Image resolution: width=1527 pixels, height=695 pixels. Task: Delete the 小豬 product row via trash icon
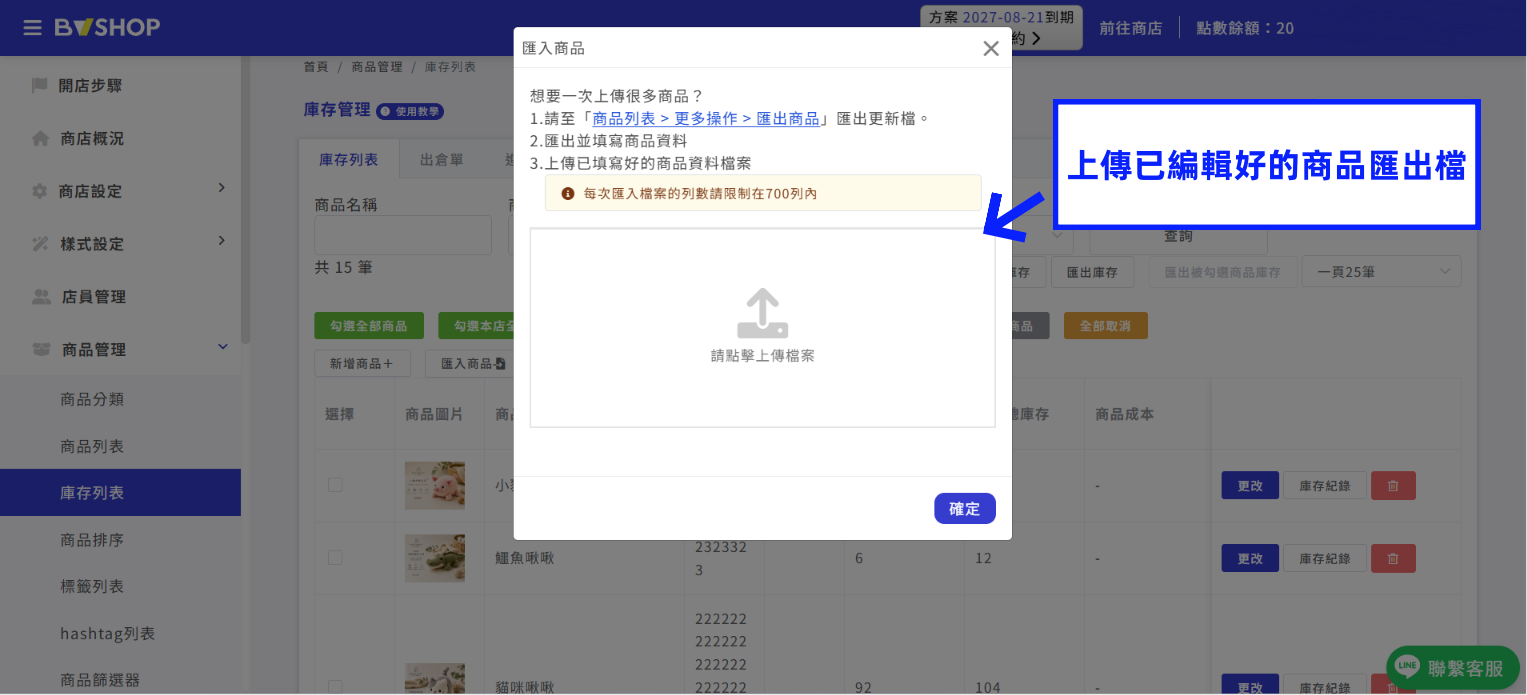(1393, 486)
